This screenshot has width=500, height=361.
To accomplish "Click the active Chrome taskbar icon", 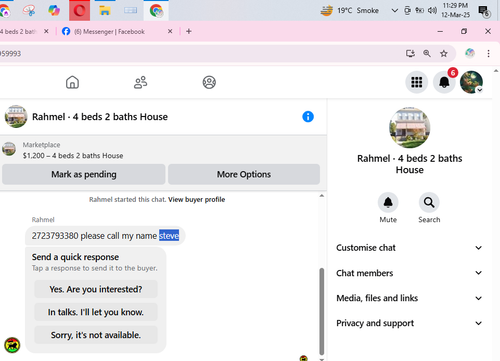I will (x=156, y=11).
